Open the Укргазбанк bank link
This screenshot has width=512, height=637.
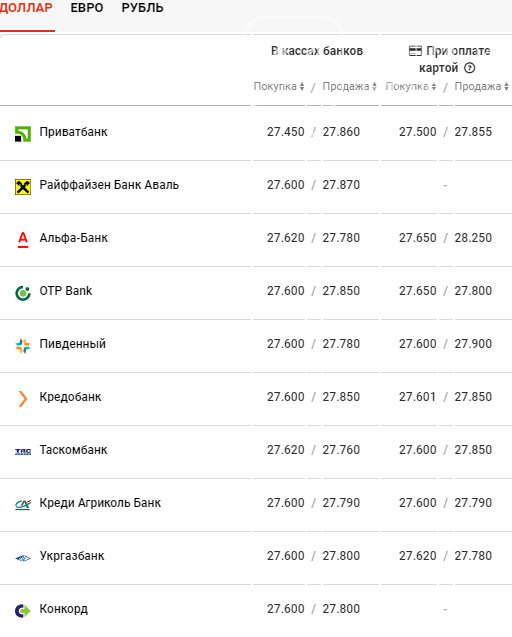click(72, 556)
